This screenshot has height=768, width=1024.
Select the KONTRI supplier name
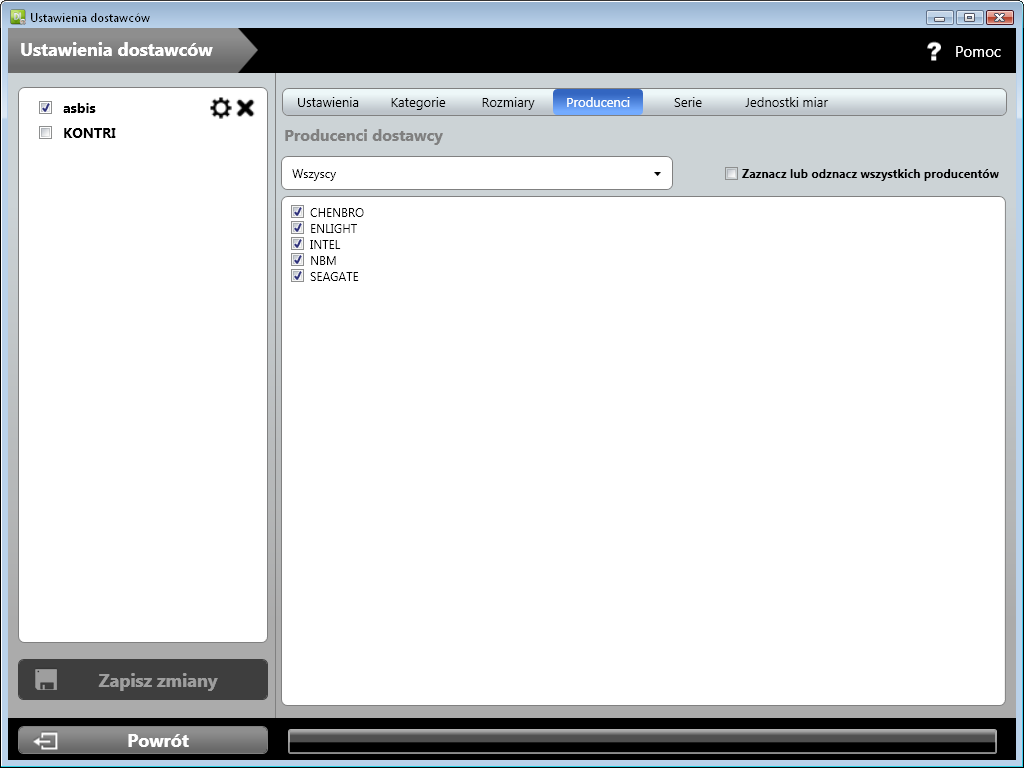click(89, 133)
